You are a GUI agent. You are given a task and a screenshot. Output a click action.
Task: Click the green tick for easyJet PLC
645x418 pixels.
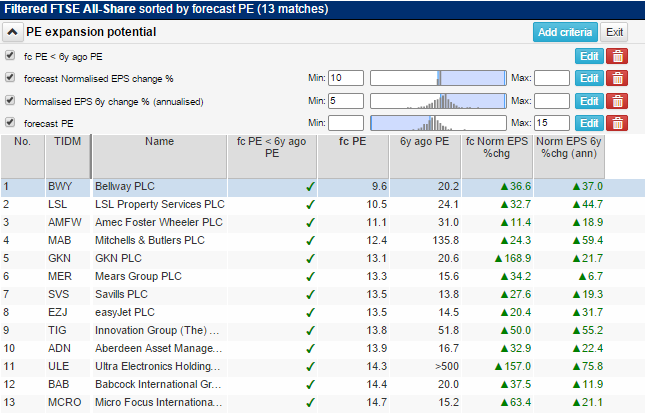click(x=310, y=313)
